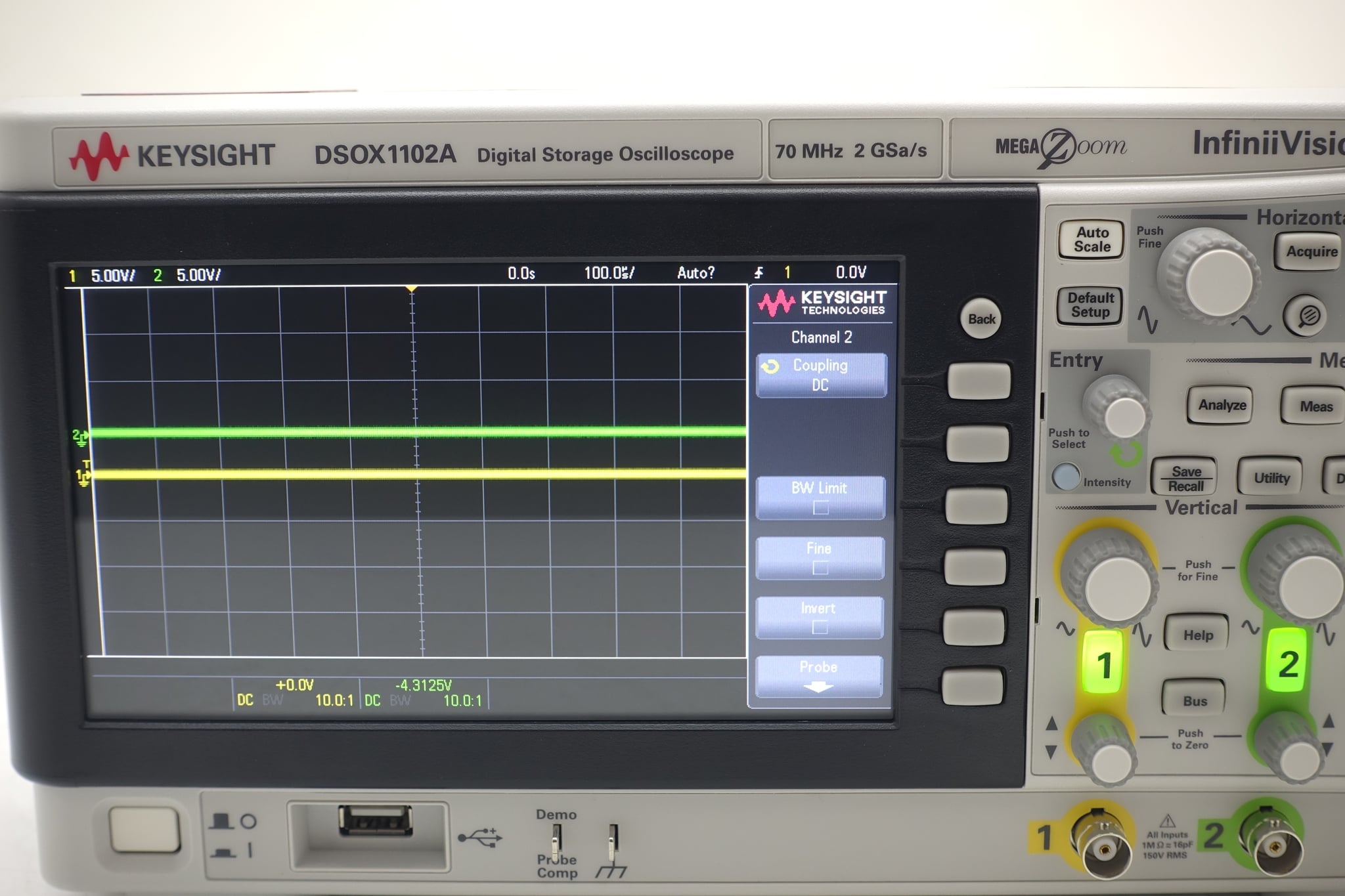
Task: Click the 100.0 time per division readout
Action: 609,272
